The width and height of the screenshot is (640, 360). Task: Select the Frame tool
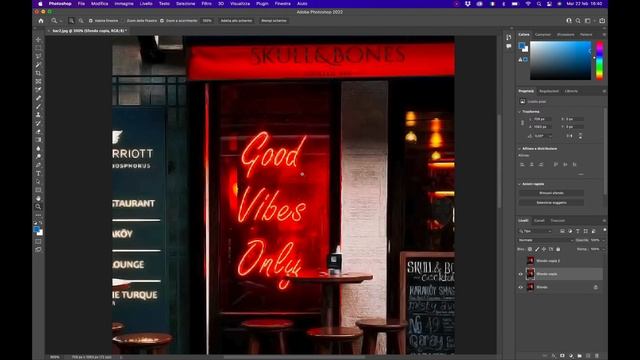pyautogui.click(x=38, y=81)
